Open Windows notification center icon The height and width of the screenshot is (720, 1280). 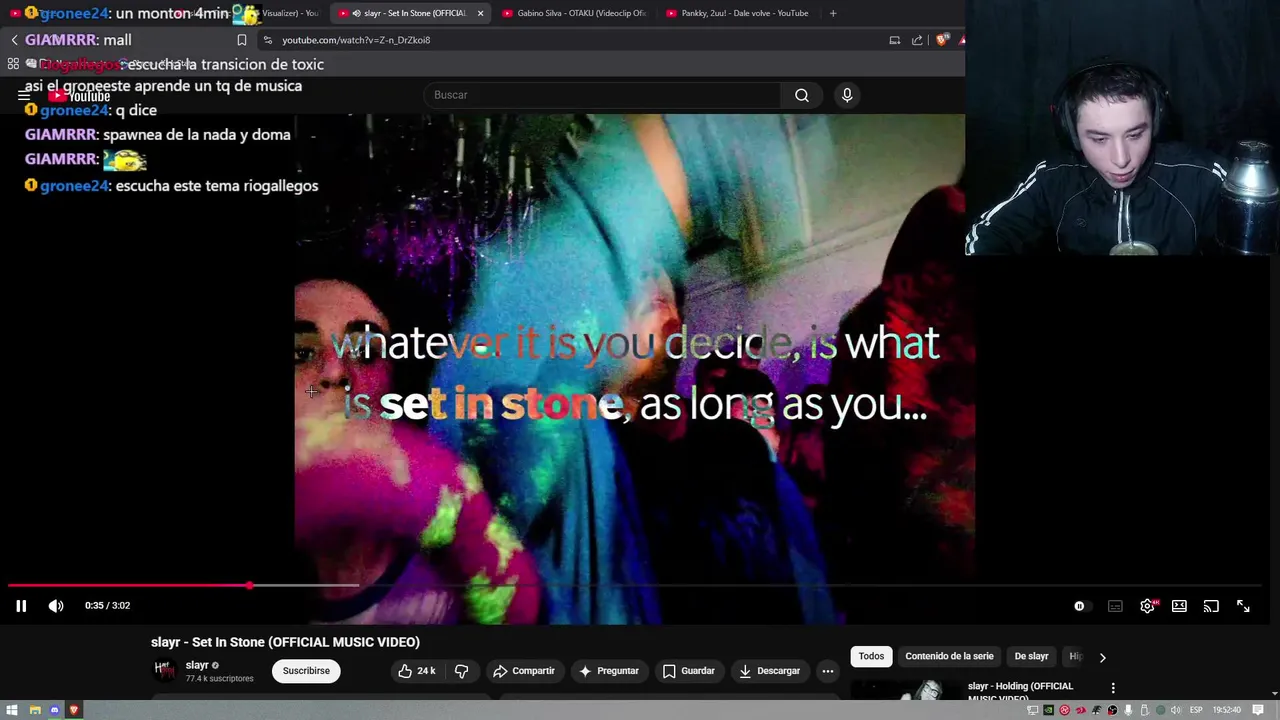(1258, 710)
